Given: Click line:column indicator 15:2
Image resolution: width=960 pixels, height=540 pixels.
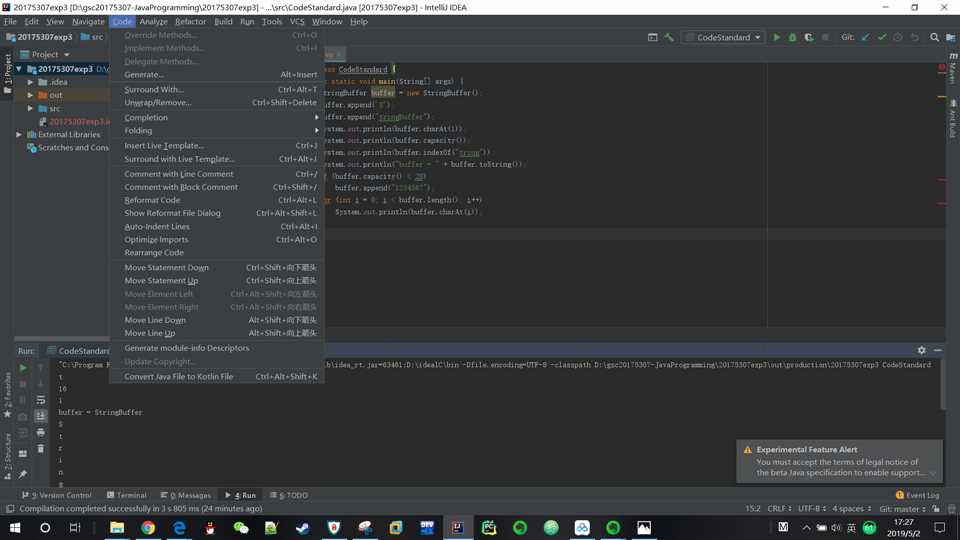Looking at the screenshot, I should [752, 509].
